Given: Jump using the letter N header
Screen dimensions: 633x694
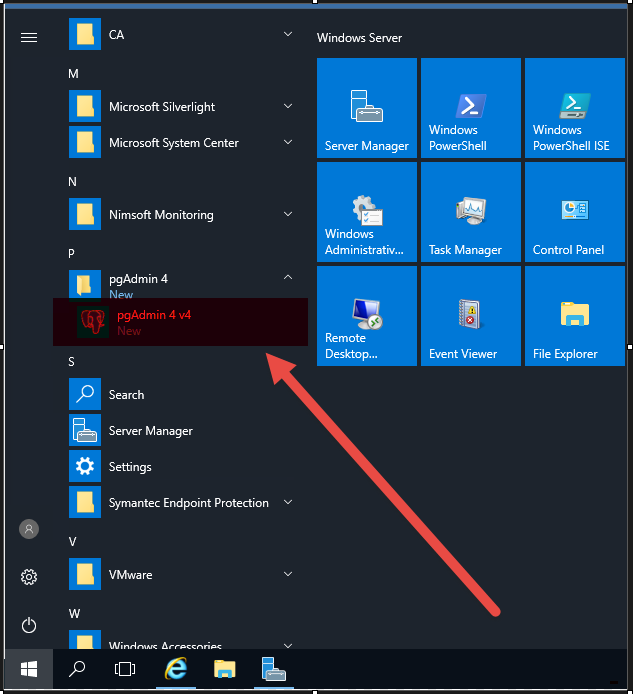Looking at the screenshot, I should 73,182.
